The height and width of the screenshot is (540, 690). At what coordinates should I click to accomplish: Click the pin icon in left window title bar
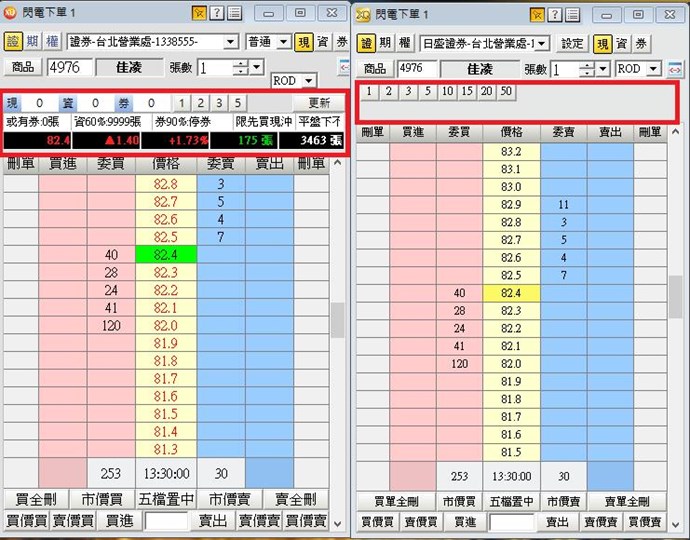point(199,14)
